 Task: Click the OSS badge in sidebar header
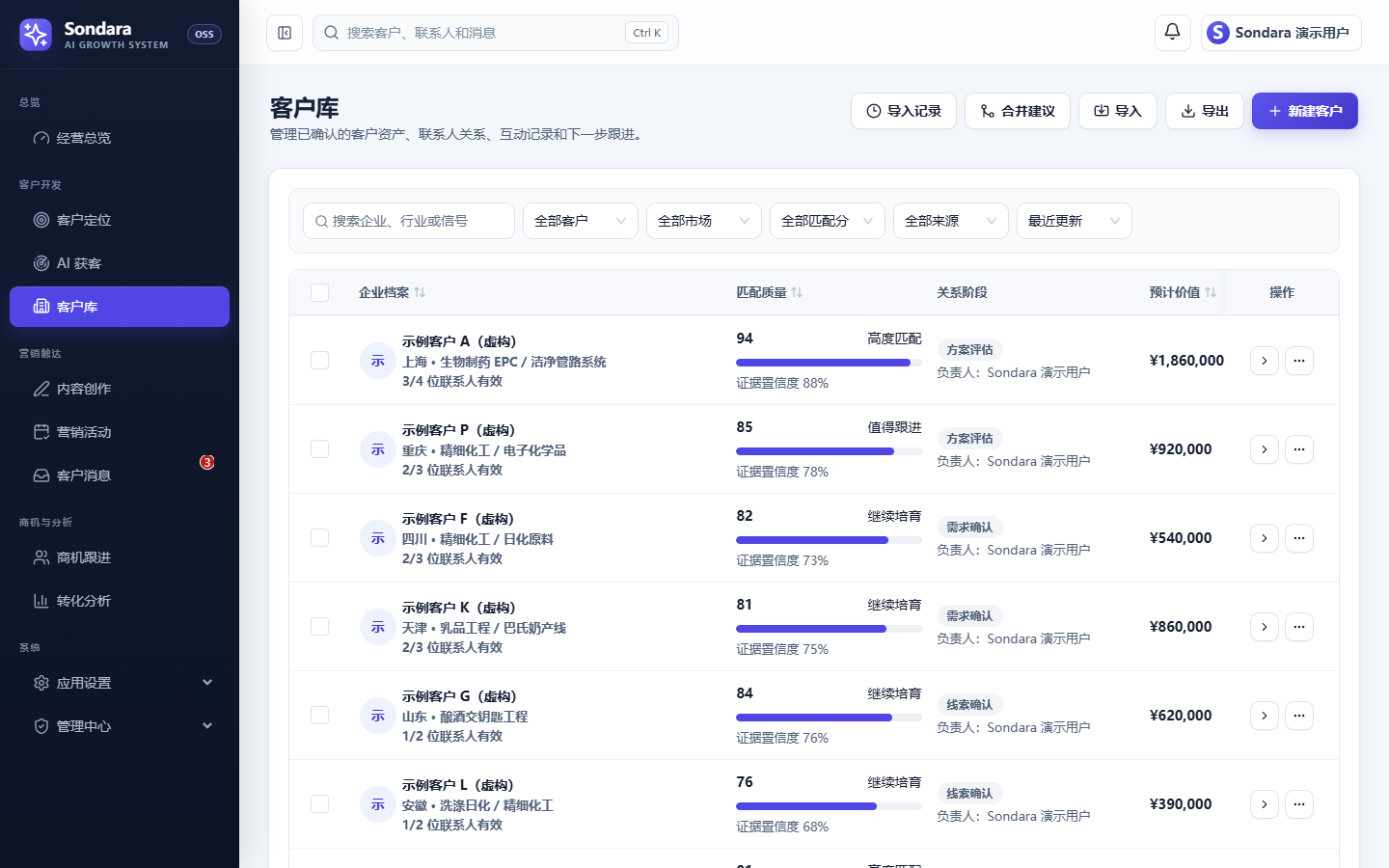(204, 35)
